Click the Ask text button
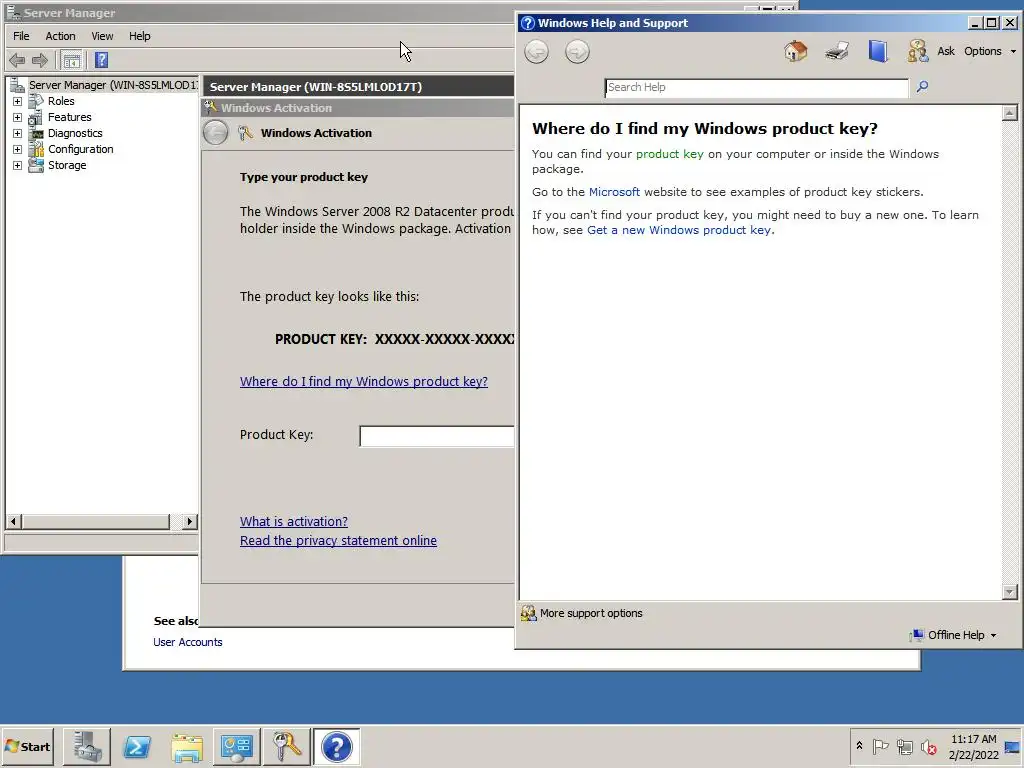 (x=946, y=51)
